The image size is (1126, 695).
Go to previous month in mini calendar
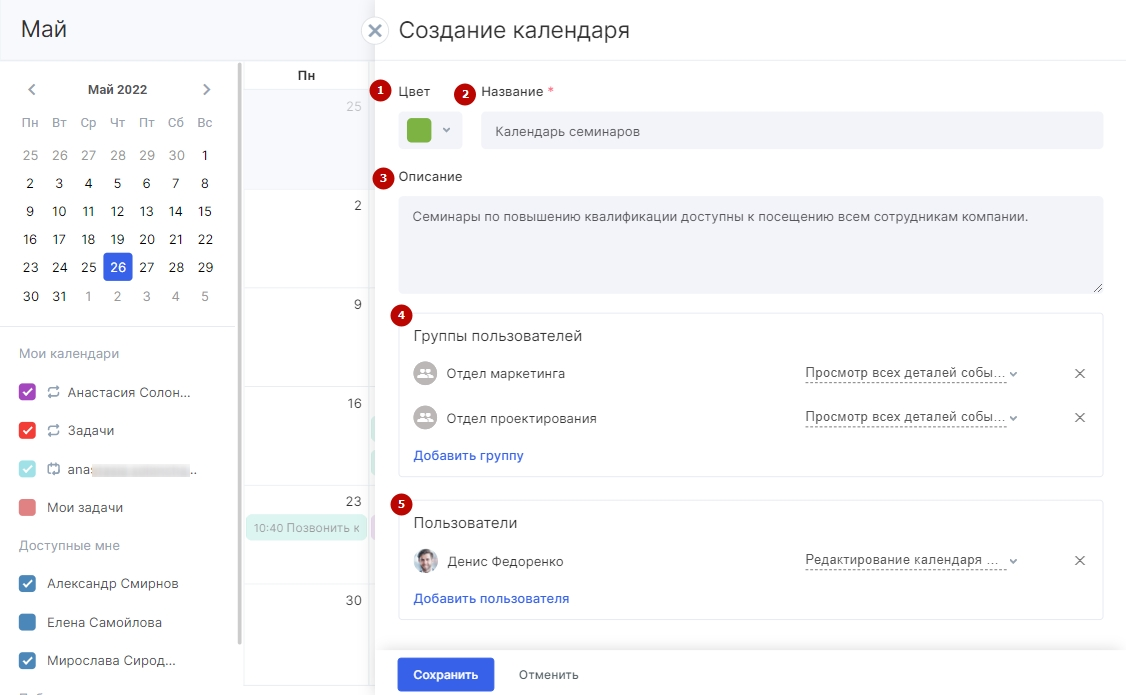point(32,90)
